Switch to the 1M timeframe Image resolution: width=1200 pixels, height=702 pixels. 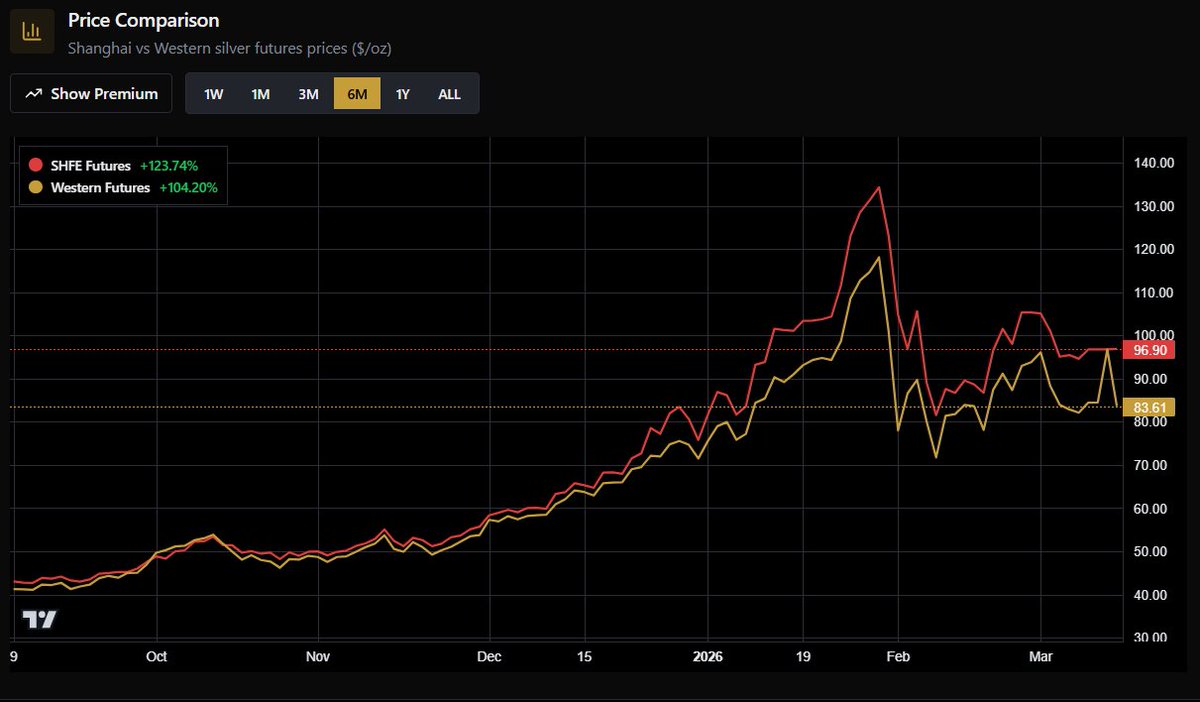pos(260,93)
